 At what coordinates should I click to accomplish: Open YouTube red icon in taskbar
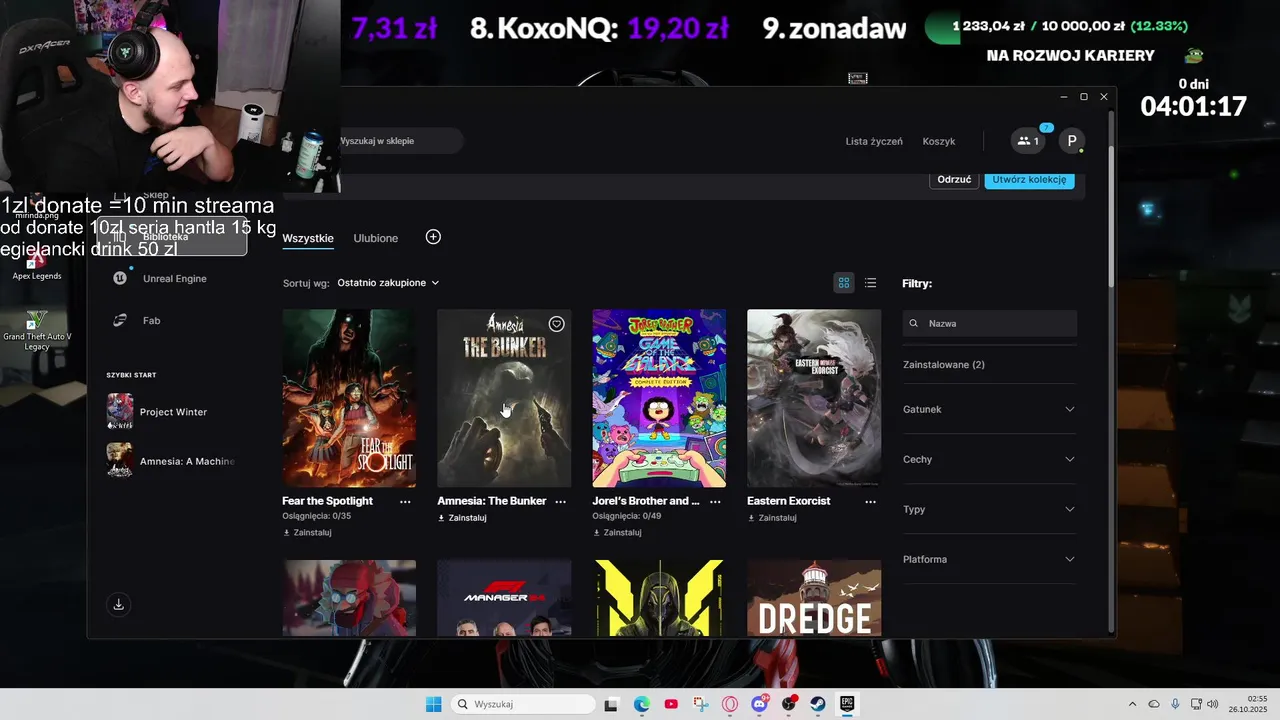click(x=671, y=704)
